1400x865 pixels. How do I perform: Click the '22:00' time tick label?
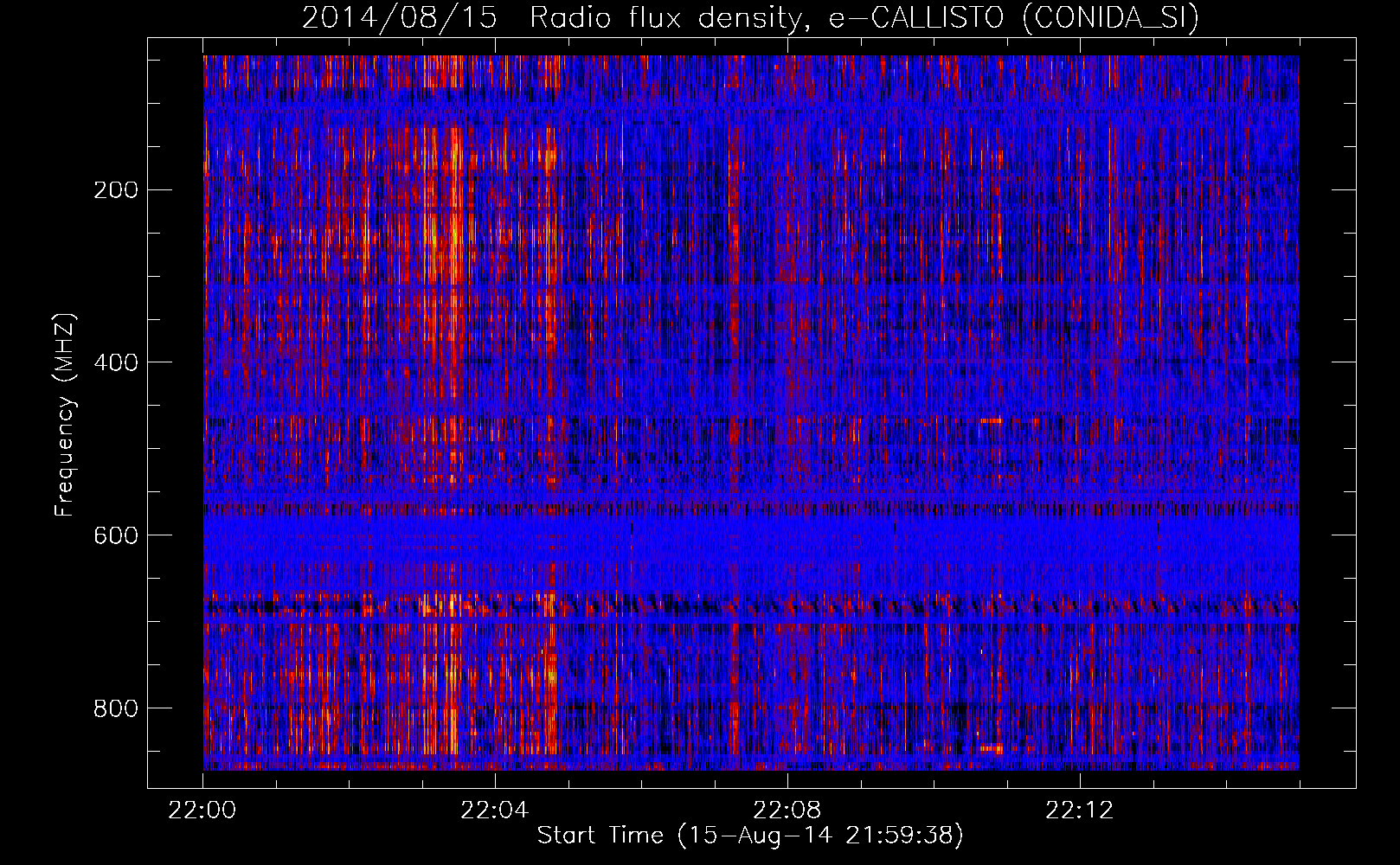tap(202, 810)
